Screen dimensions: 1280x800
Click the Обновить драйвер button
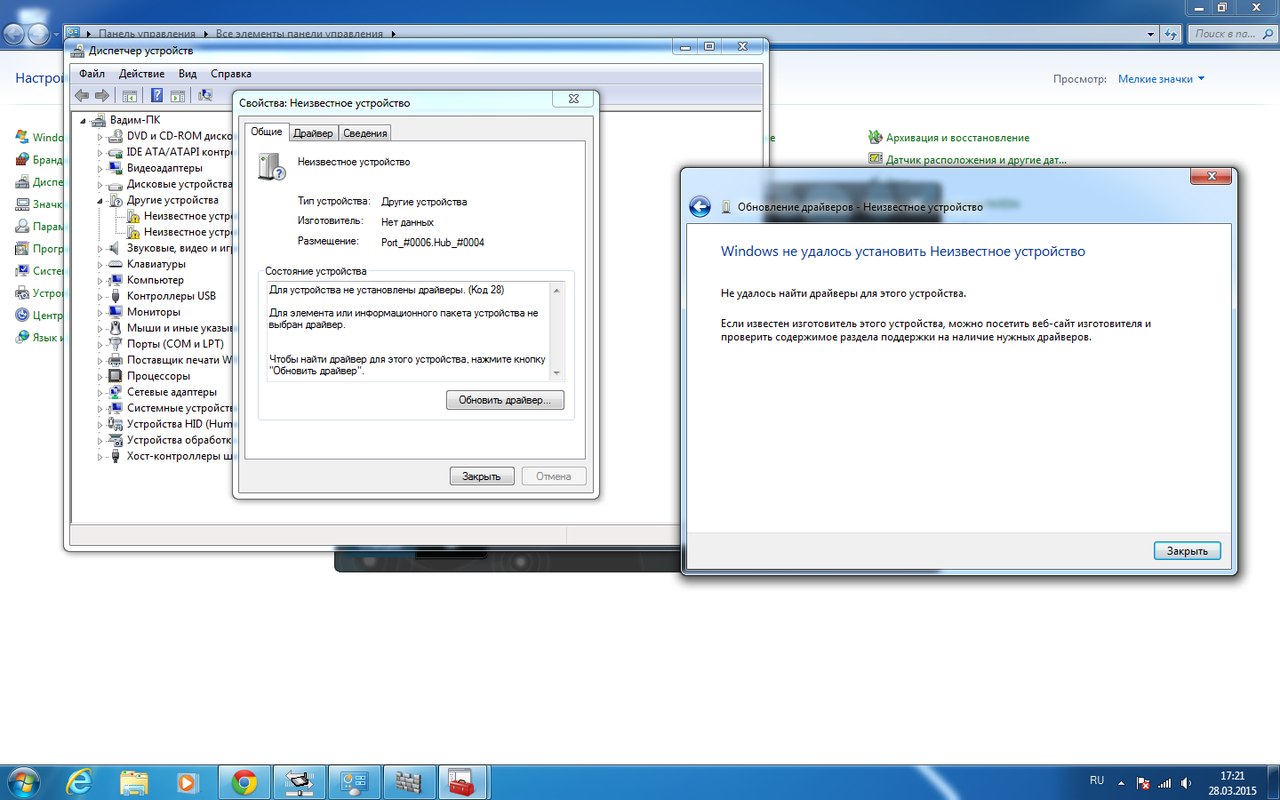pyautogui.click(x=505, y=400)
